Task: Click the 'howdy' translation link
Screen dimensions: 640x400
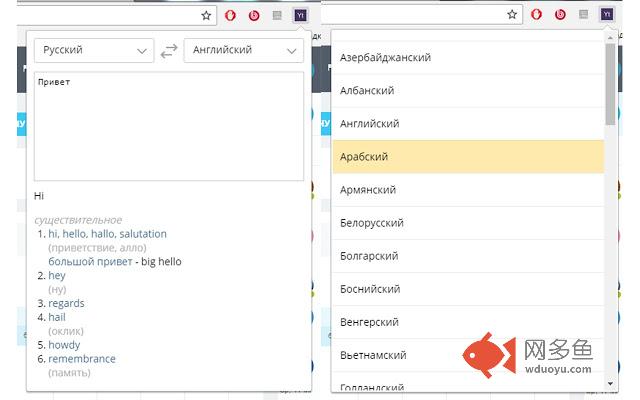Action: [x=64, y=345]
